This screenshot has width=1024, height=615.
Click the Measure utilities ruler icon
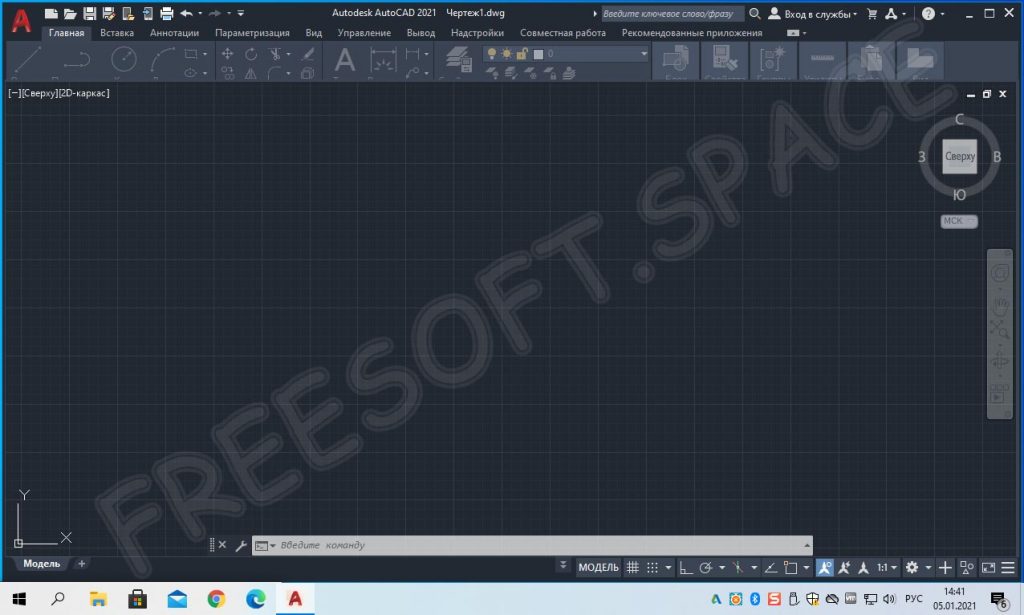click(822, 59)
